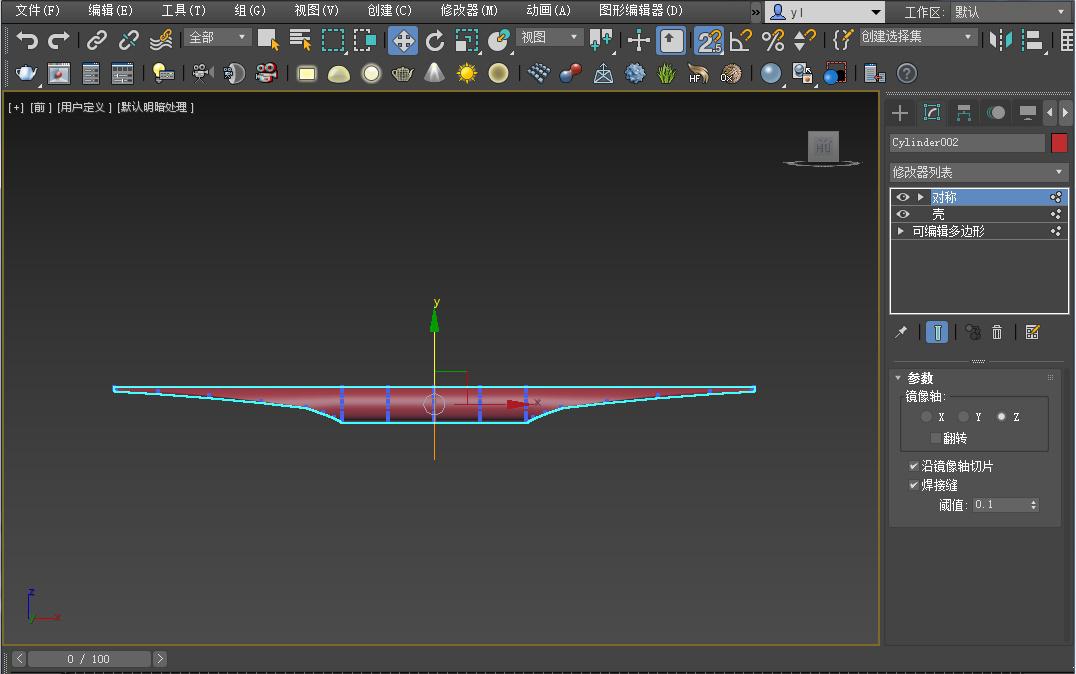Open 工作区 默认 dropdown
Viewport: 1076px width, 674px height.
click(1009, 12)
